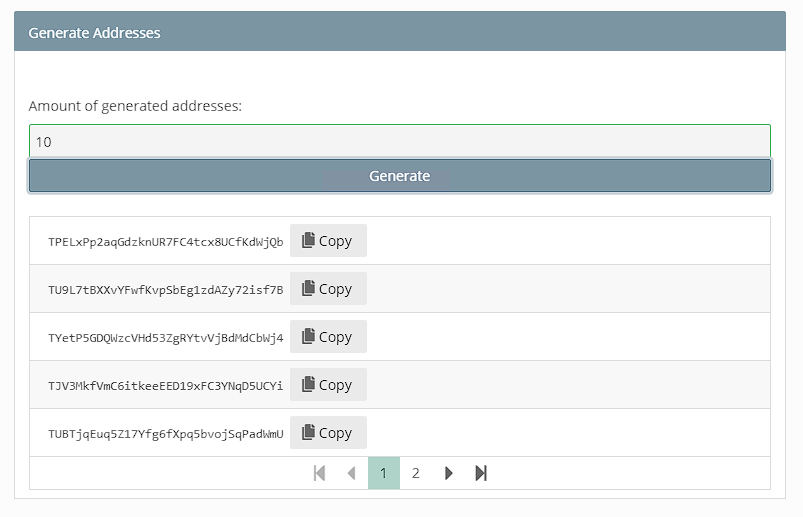The width and height of the screenshot is (803, 517).
Task: Copy address starting with TPELxPp2aq
Action: [328, 241]
